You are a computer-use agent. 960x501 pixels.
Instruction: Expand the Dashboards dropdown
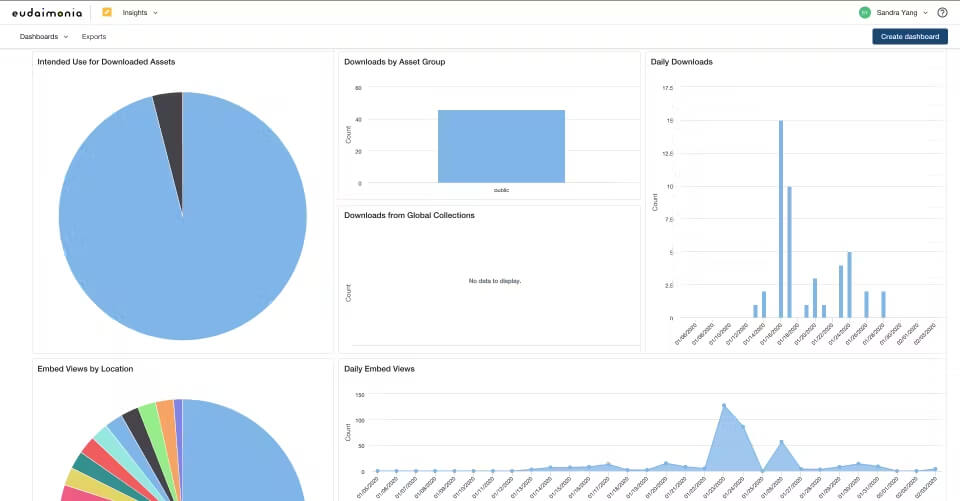point(43,37)
